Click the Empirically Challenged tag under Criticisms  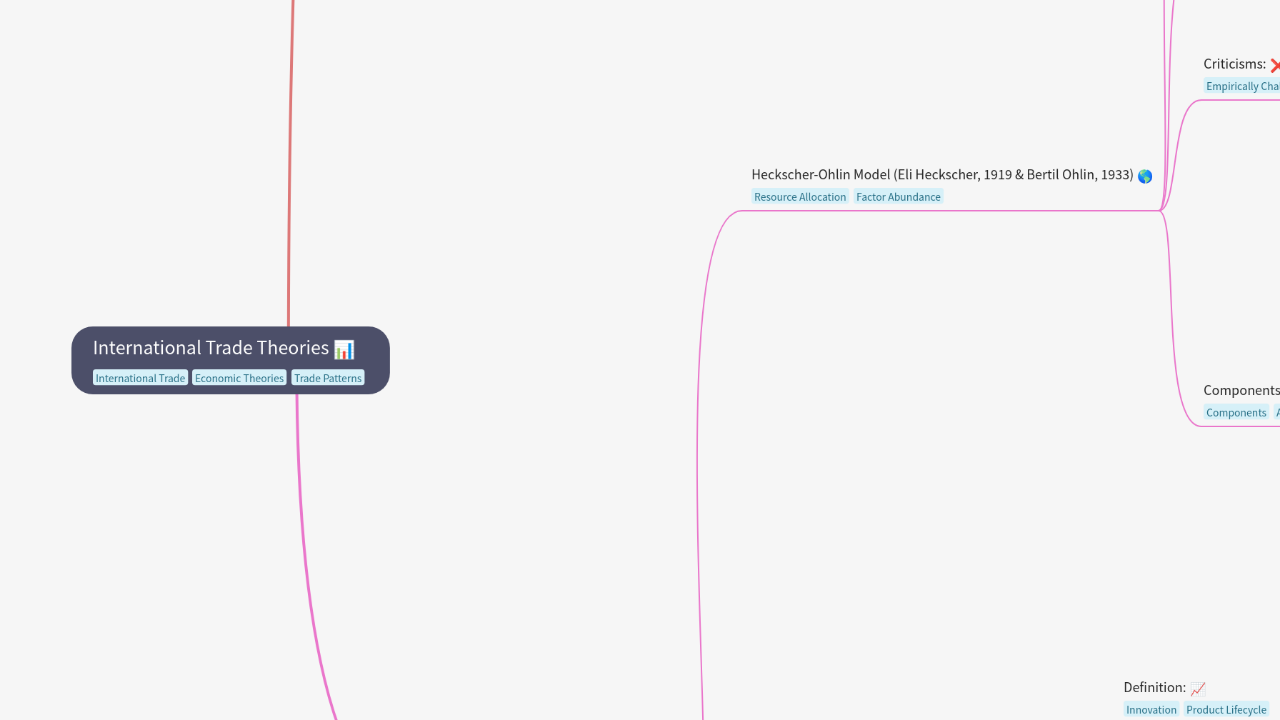pyautogui.click(x=1242, y=86)
